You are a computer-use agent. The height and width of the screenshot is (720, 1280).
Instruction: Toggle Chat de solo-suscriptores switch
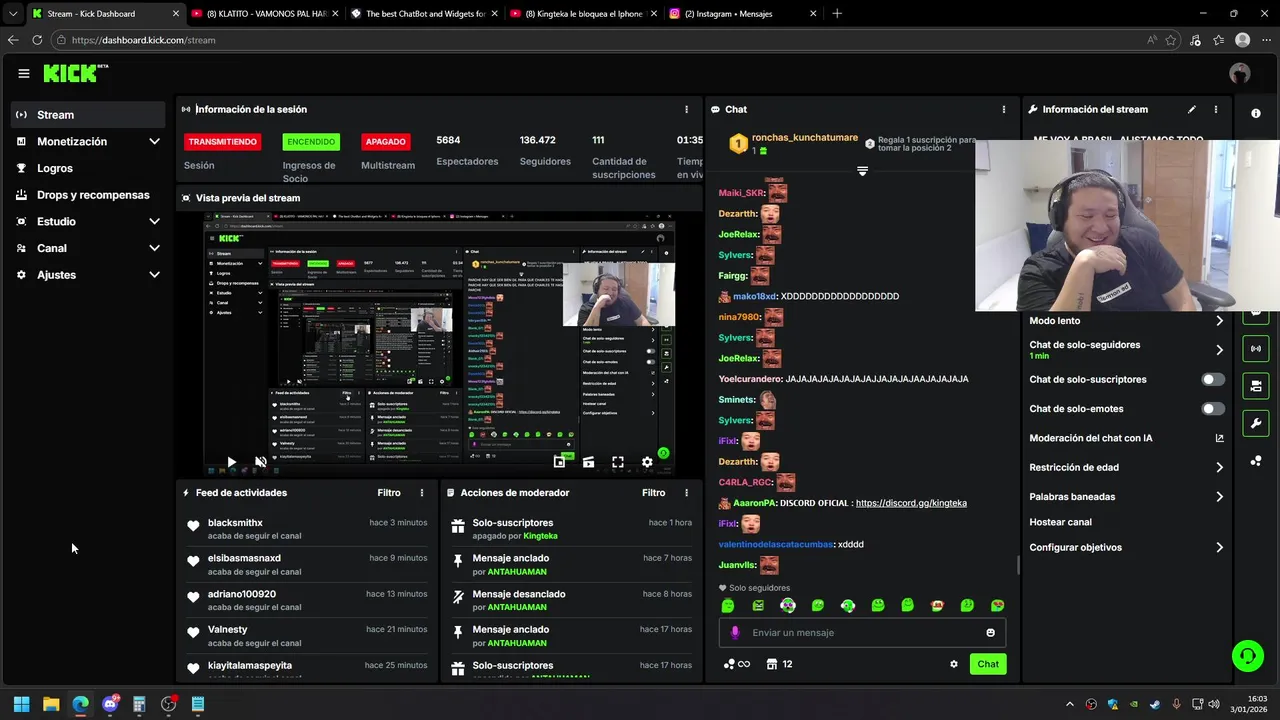1213,380
